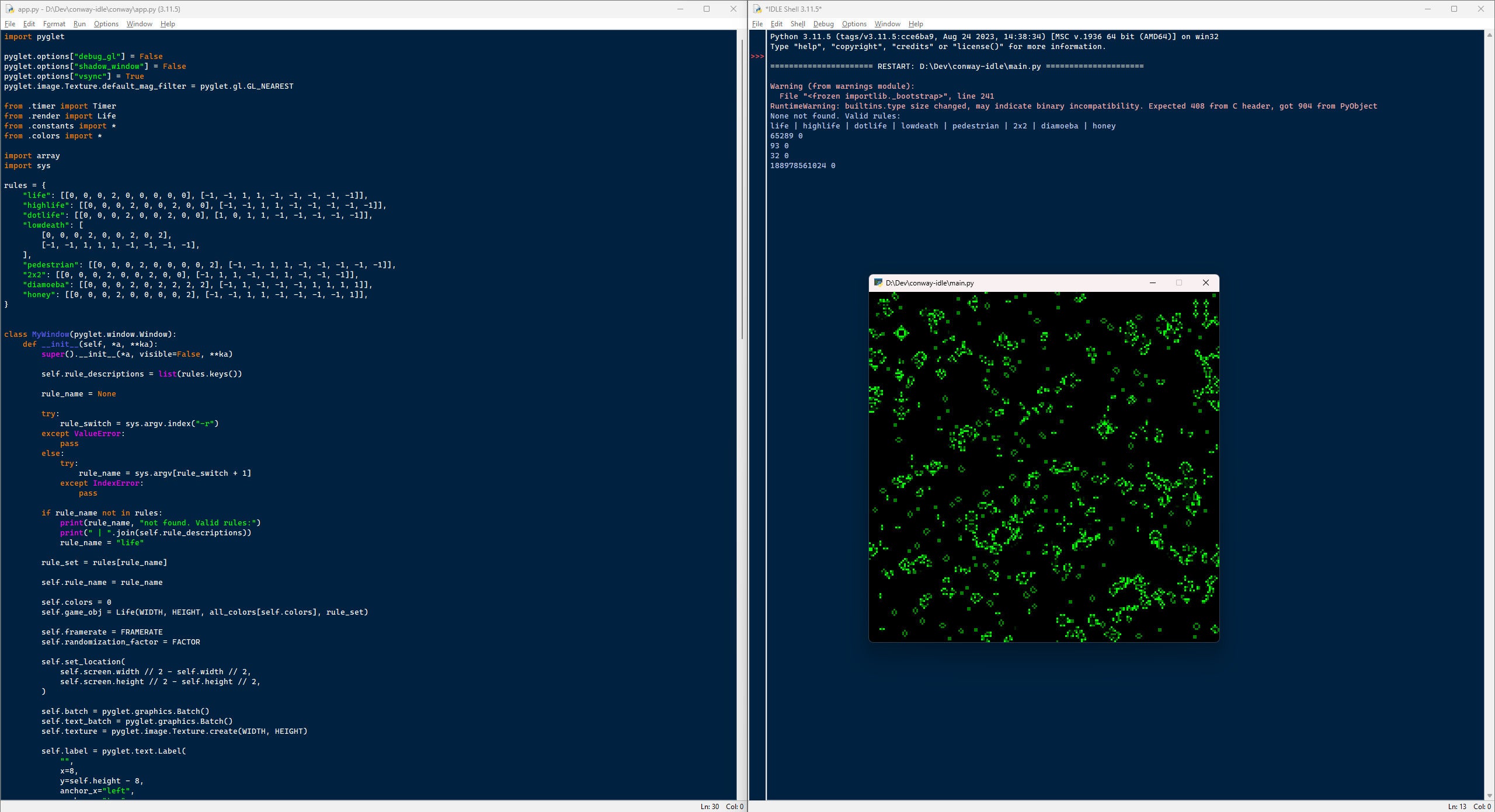Click 'self.colors = 0' line
The height and width of the screenshot is (812, 1495).
click(x=77, y=602)
